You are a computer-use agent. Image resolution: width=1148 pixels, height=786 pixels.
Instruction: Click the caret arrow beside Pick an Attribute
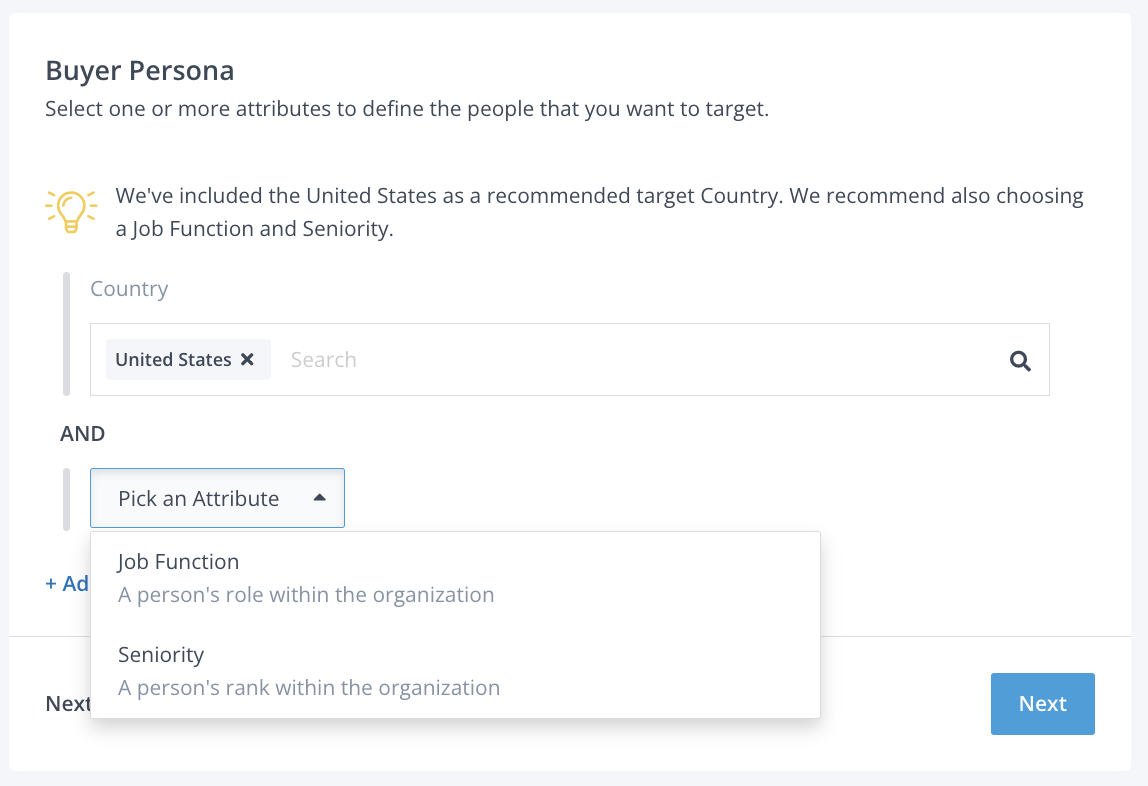tap(319, 497)
